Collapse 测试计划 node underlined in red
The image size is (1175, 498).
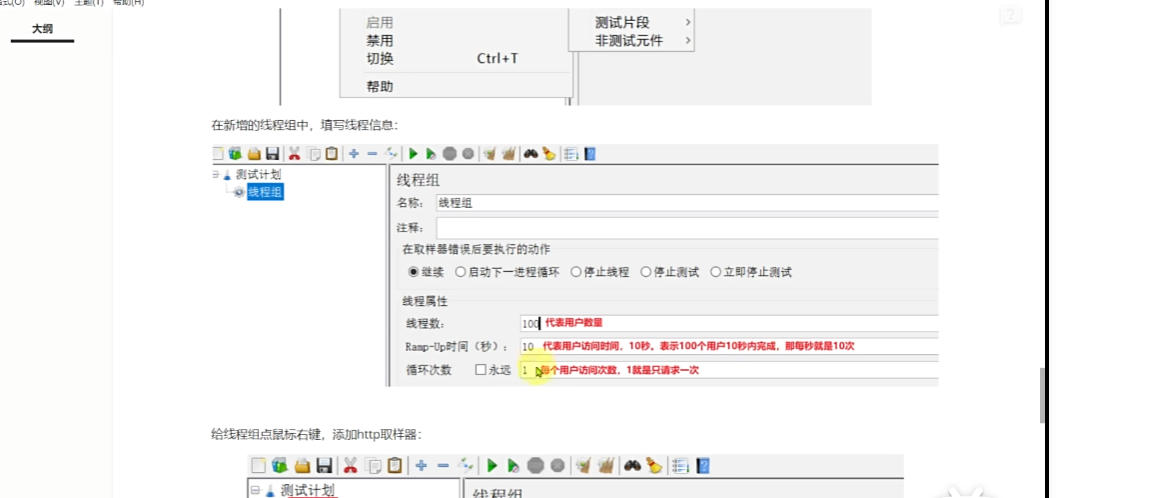click(256, 491)
